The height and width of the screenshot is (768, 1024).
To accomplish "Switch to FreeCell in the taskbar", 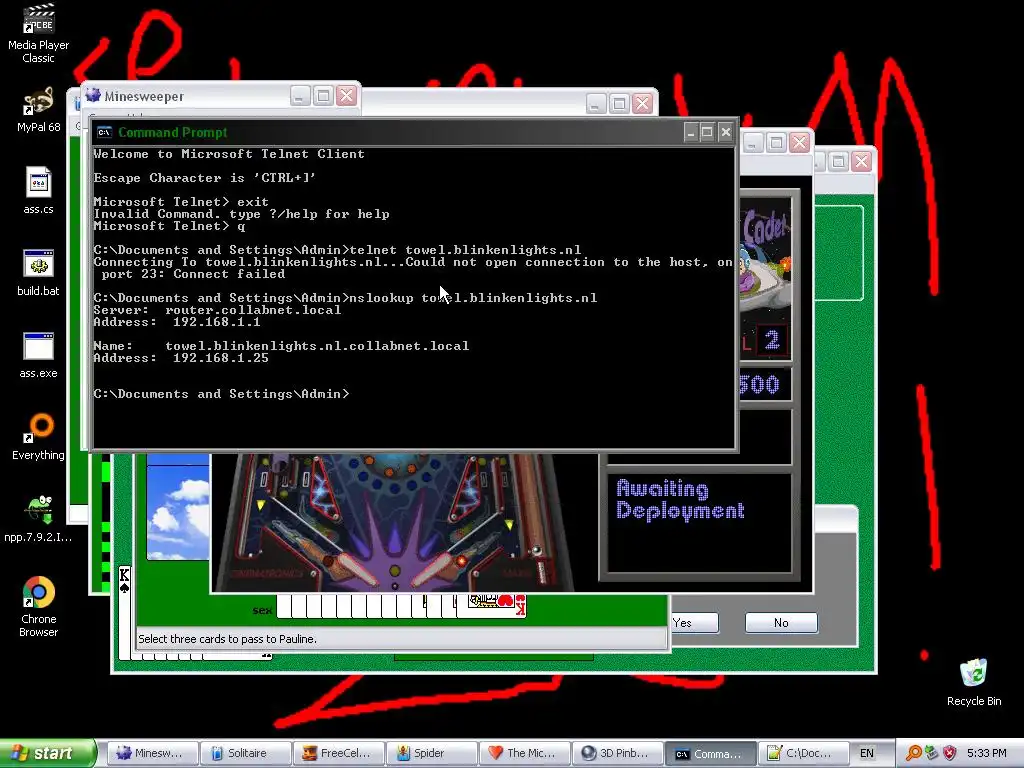I will coord(338,753).
